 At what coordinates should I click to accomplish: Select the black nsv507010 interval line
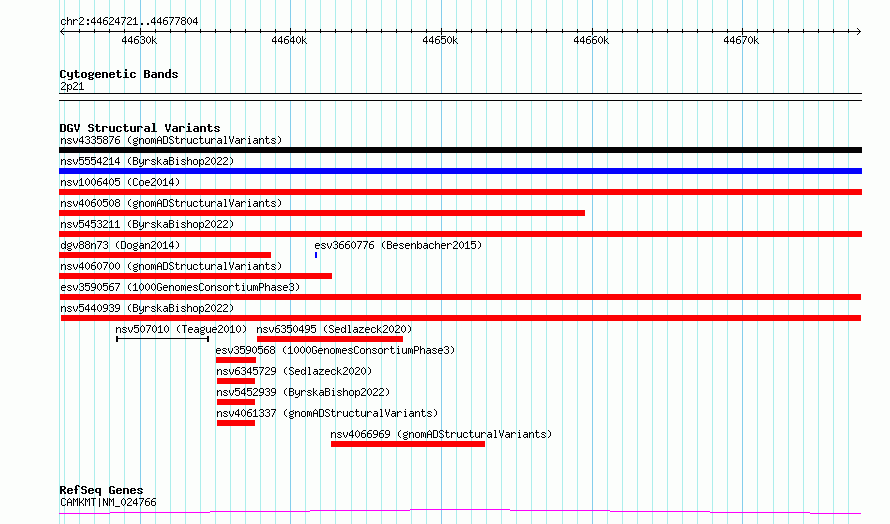(162, 339)
